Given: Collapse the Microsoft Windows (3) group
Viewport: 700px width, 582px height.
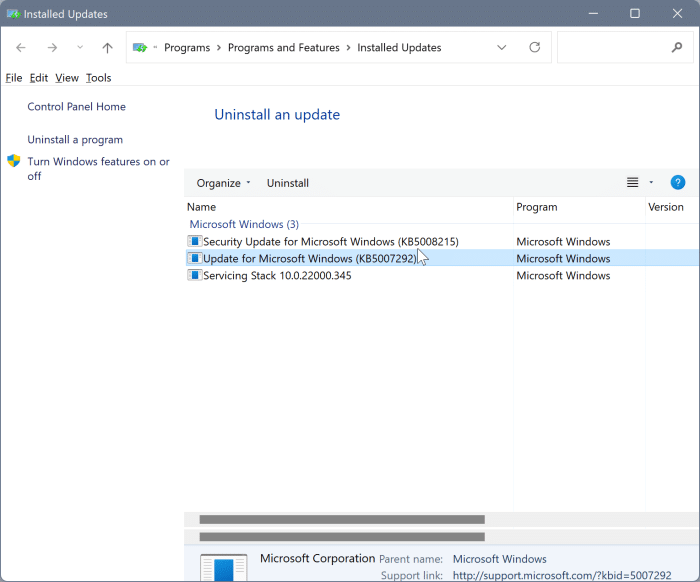Looking at the screenshot, I should coord(244,224).
